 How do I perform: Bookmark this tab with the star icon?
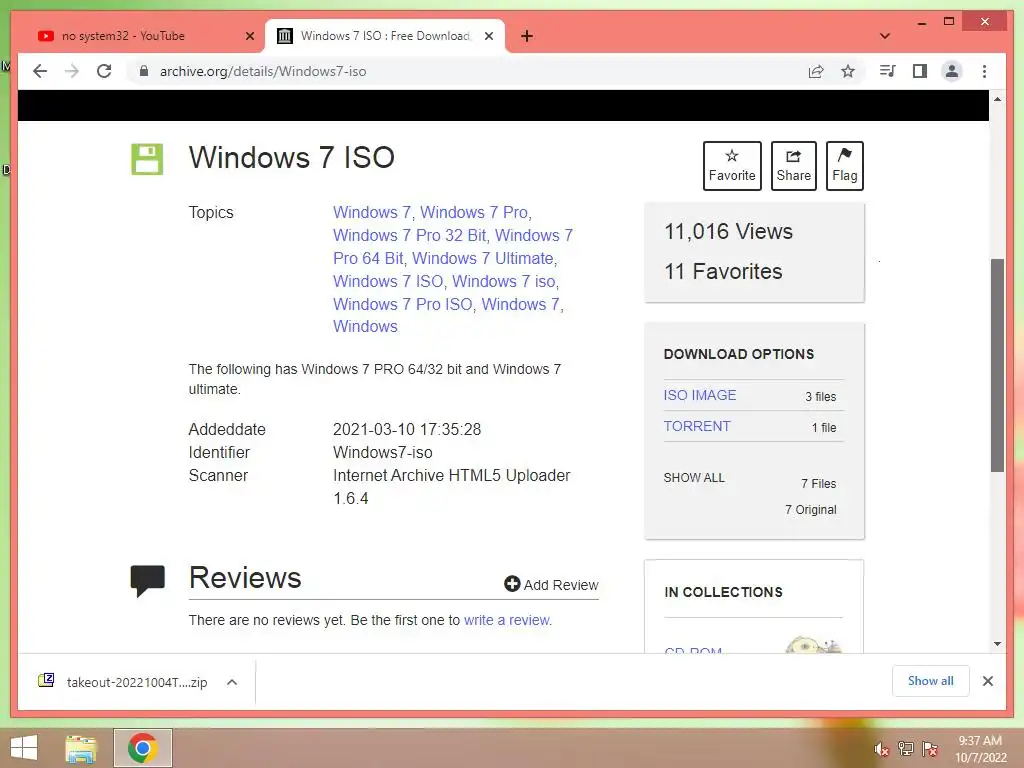click(848, 71)
